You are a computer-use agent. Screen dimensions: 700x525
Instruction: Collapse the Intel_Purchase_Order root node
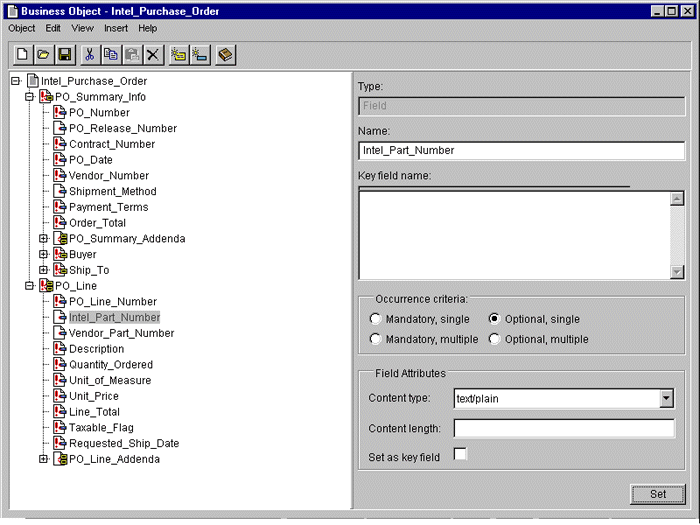[16, 81]
